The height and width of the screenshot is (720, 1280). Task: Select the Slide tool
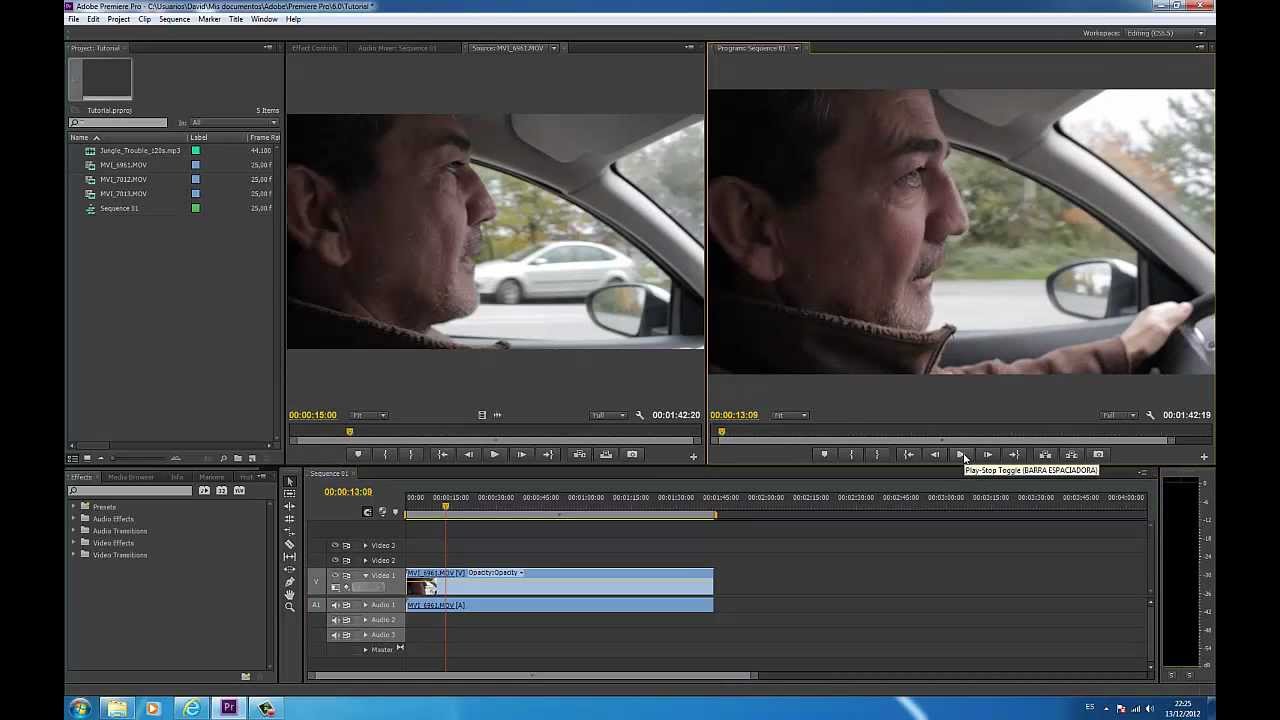tap(290, 569)
